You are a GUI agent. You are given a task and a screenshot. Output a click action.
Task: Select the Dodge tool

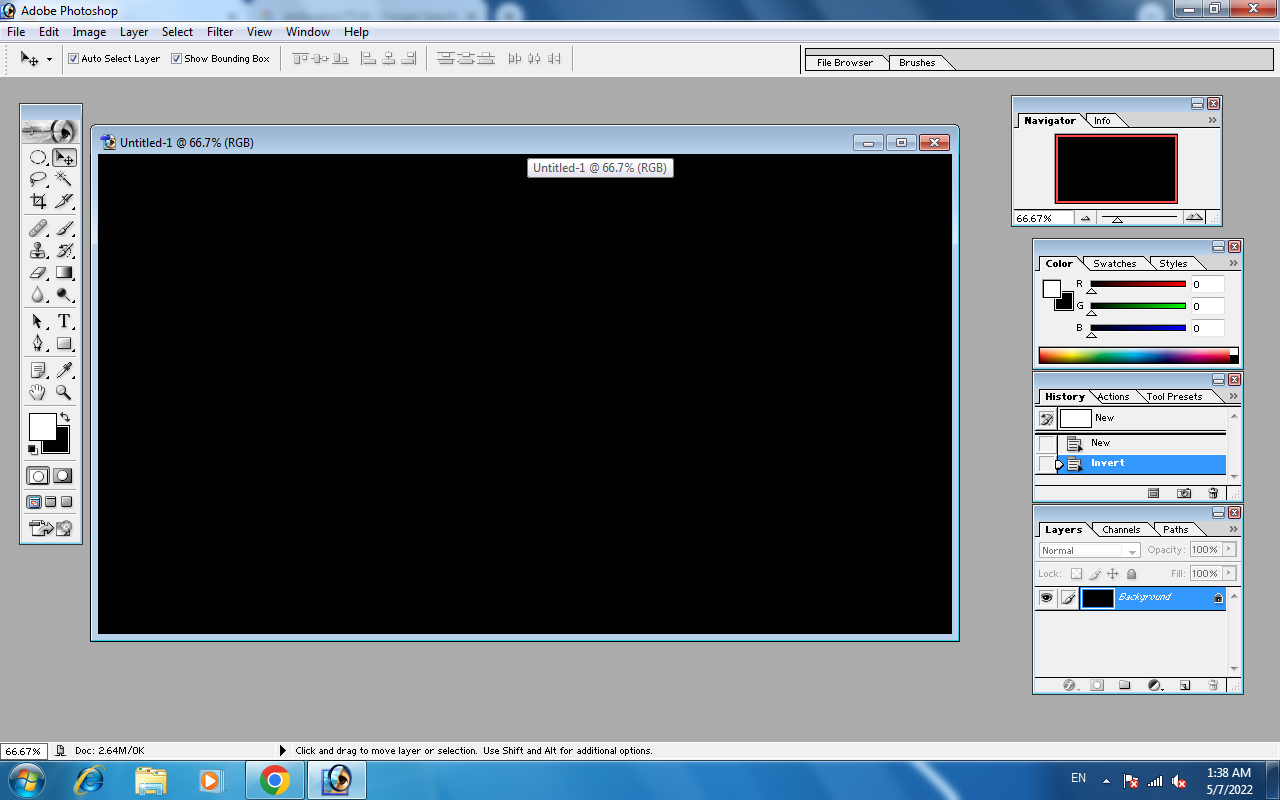64,294
